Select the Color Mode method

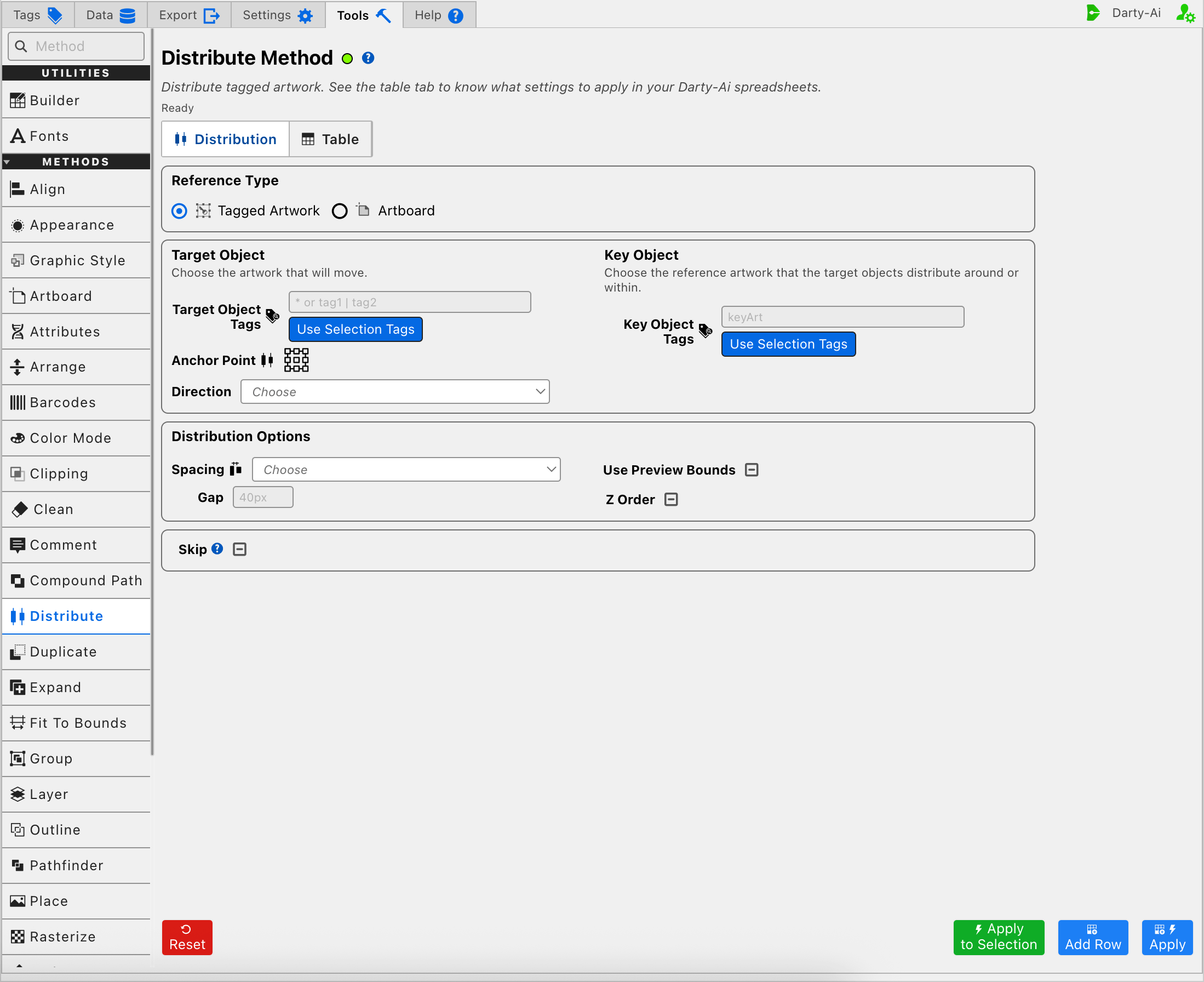click(x=76, y=438)
